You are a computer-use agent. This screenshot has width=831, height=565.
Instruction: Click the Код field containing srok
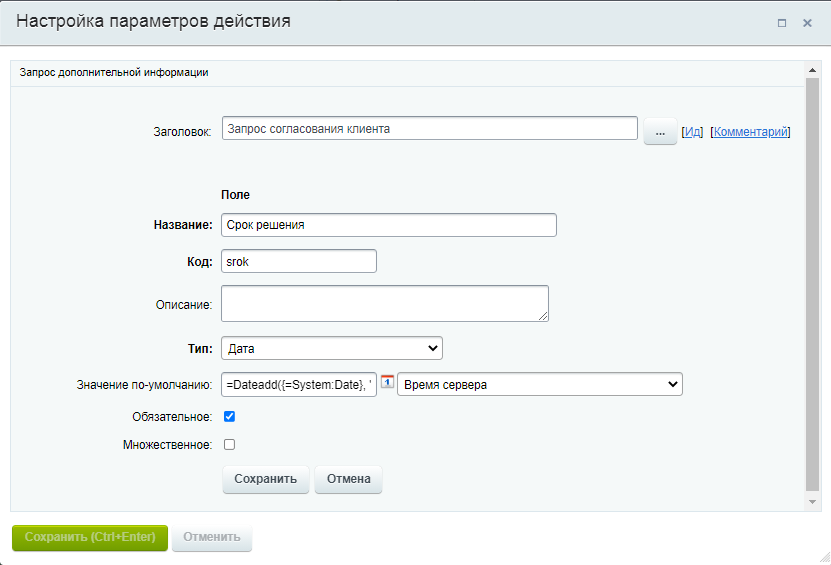click(x=299, y=261)
